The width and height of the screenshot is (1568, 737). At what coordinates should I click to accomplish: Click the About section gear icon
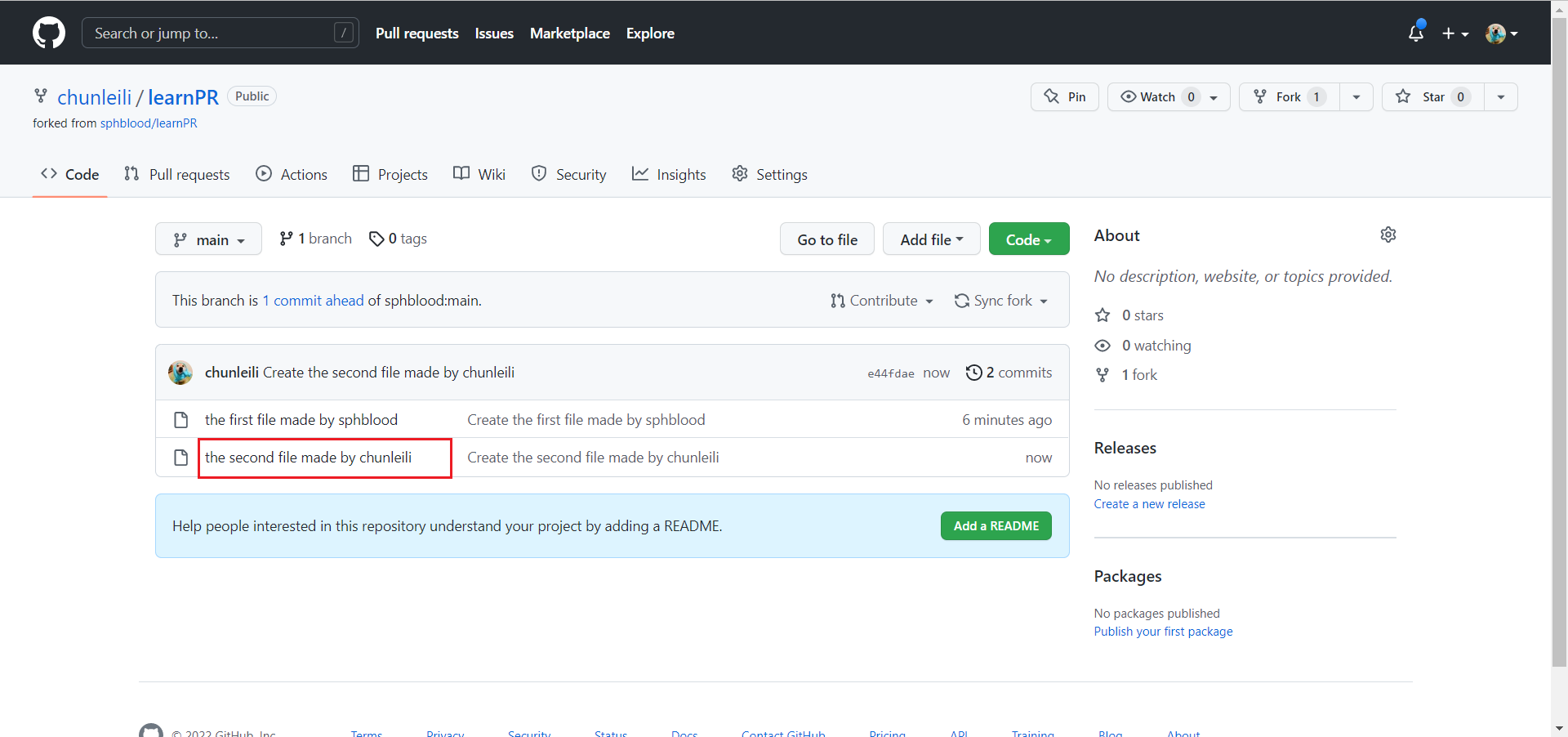1388,235
